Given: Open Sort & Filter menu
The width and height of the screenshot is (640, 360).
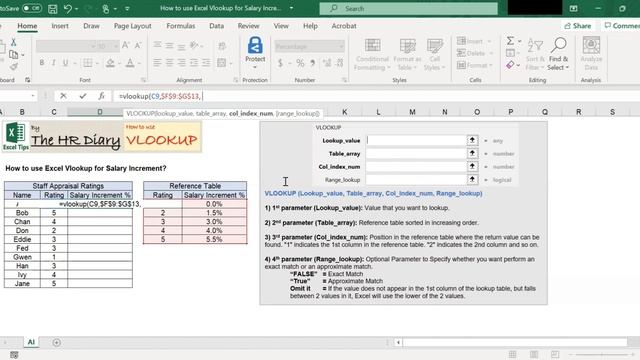Looking at the screenshot, I should (535, 54).
